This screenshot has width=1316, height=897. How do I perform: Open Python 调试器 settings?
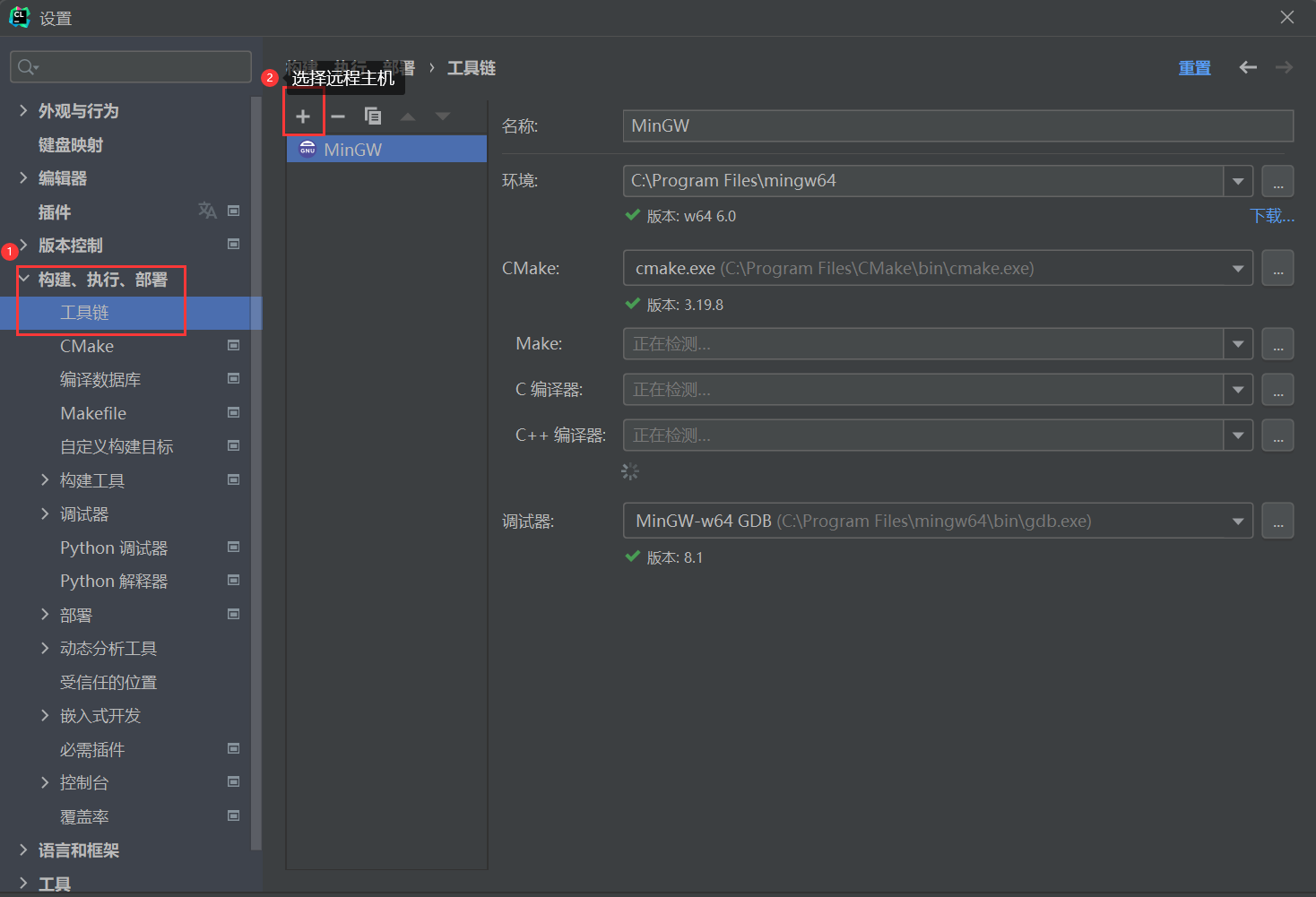click(x=114, y=548)
